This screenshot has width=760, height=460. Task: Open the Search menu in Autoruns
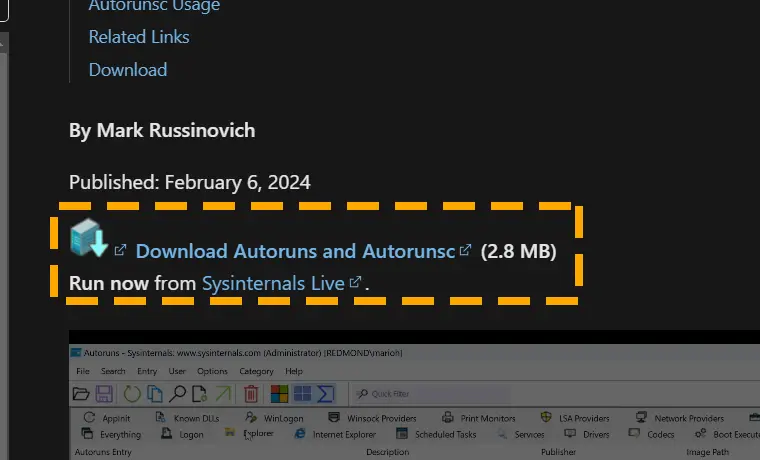[113, 371]
